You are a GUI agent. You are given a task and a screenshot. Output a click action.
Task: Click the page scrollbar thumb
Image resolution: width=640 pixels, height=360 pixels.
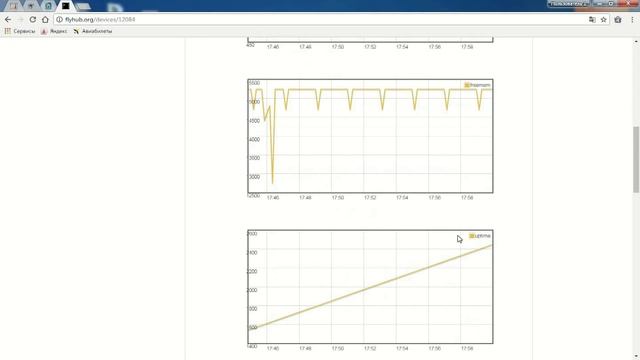click(x=636, y=159)
